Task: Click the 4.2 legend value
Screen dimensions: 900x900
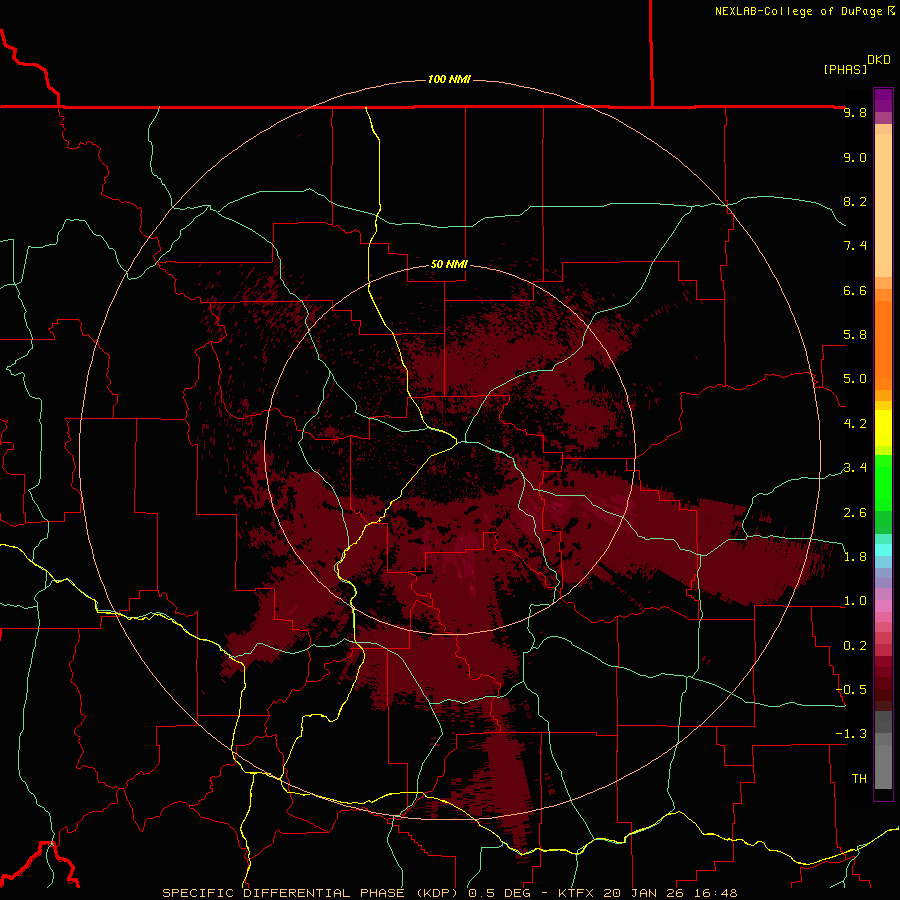Action: click(x=855, y=424)
